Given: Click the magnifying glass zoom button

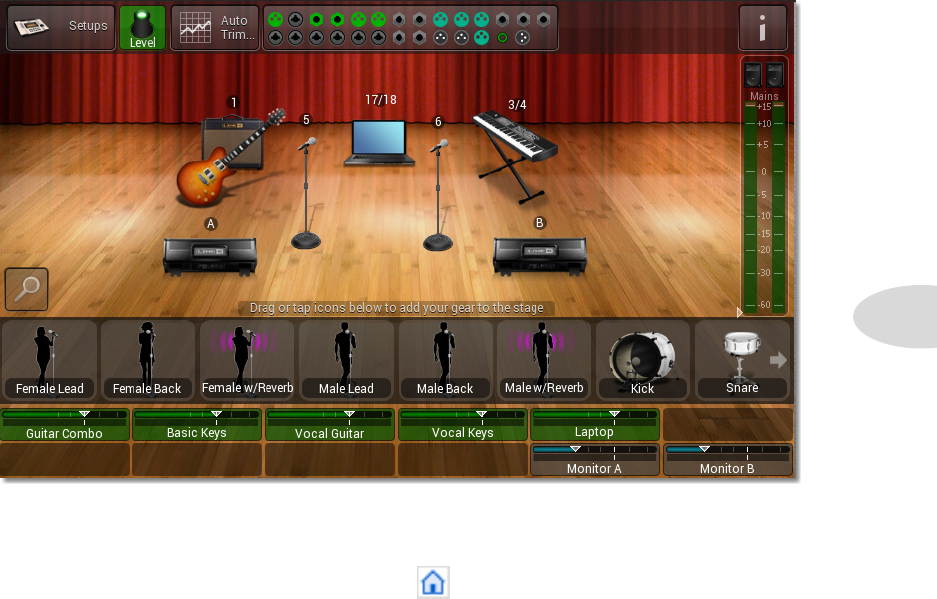Looking at the screenshot, I should 26,289.
